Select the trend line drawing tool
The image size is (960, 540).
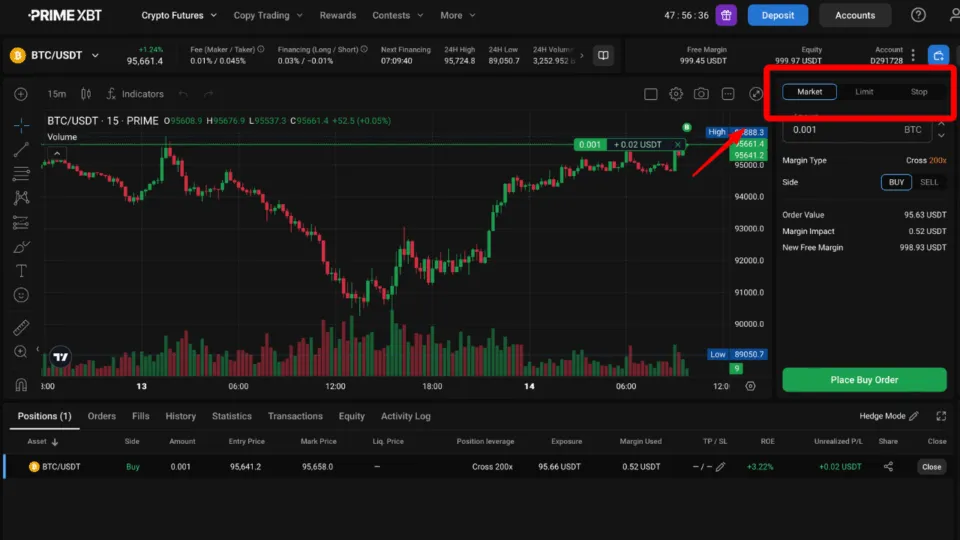[21, 149]
